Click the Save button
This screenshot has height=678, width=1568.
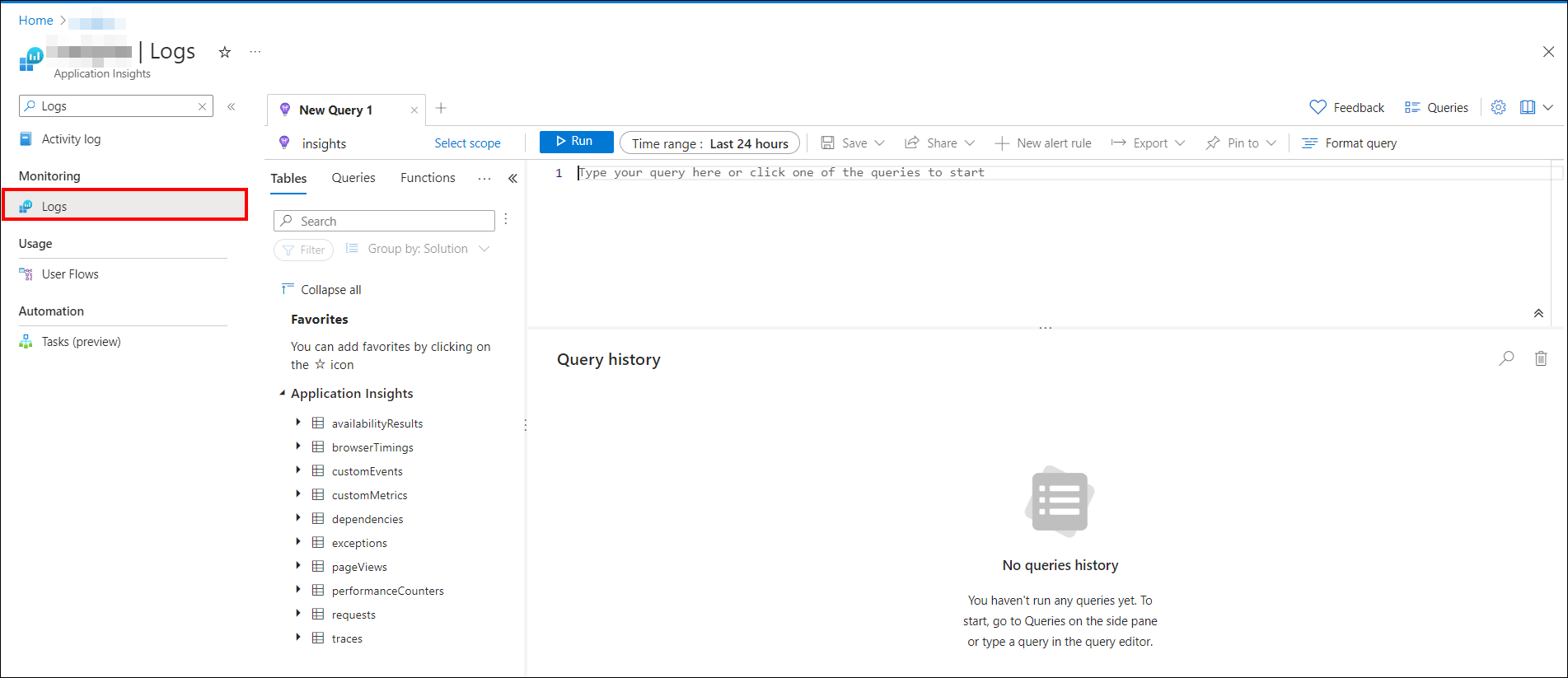(x=845, y=143)
